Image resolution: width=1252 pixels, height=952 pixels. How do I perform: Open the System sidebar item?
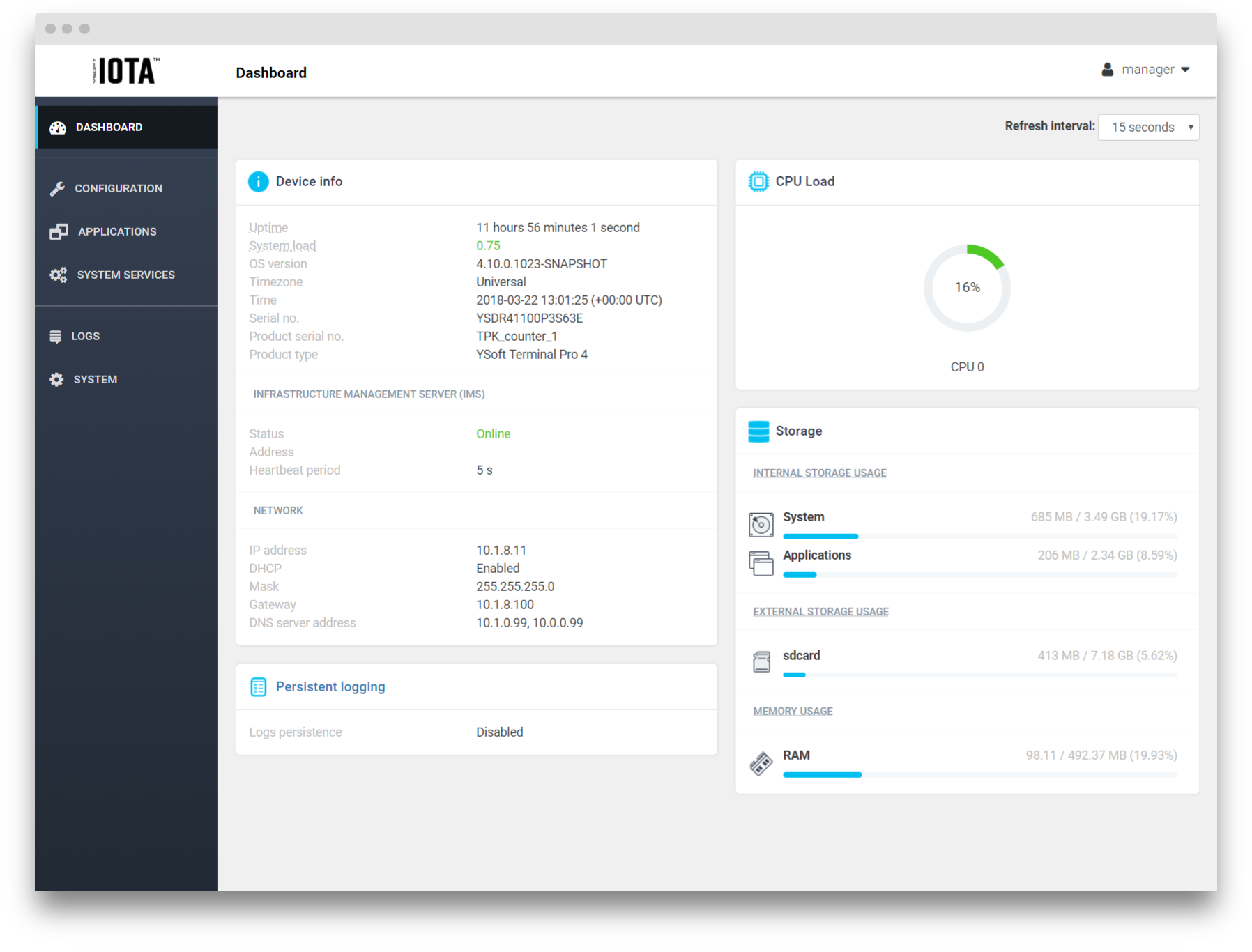pos(95,380)
